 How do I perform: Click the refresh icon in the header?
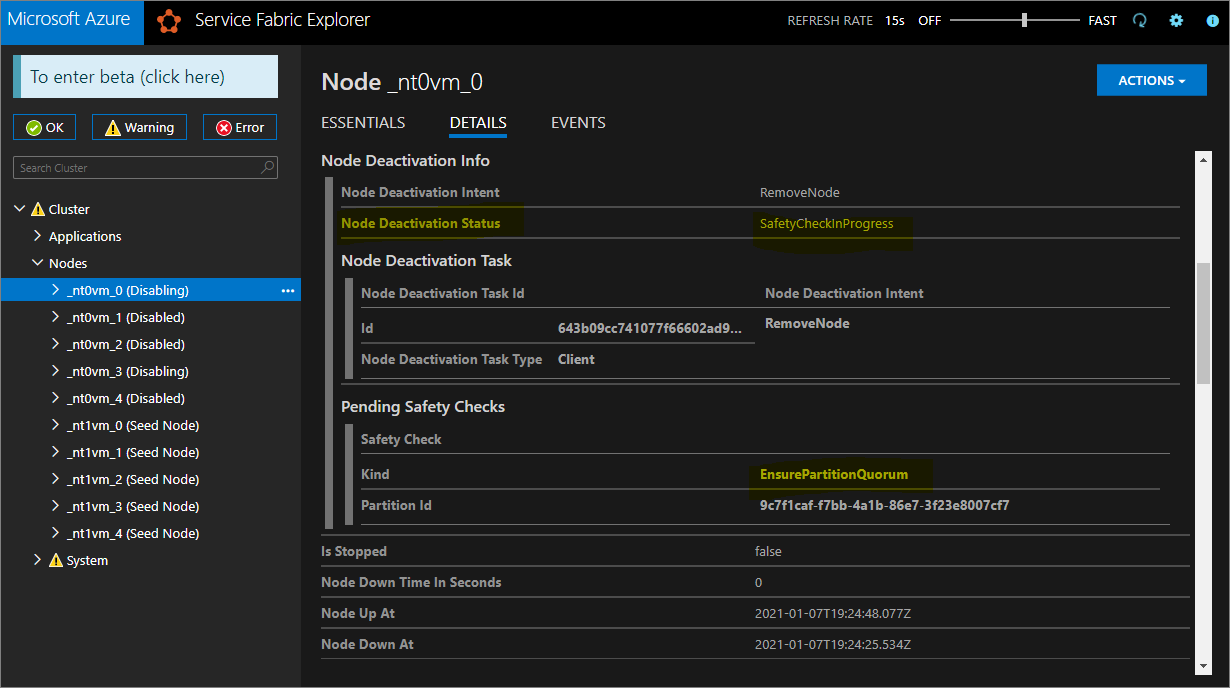(x=1140, y=20)
